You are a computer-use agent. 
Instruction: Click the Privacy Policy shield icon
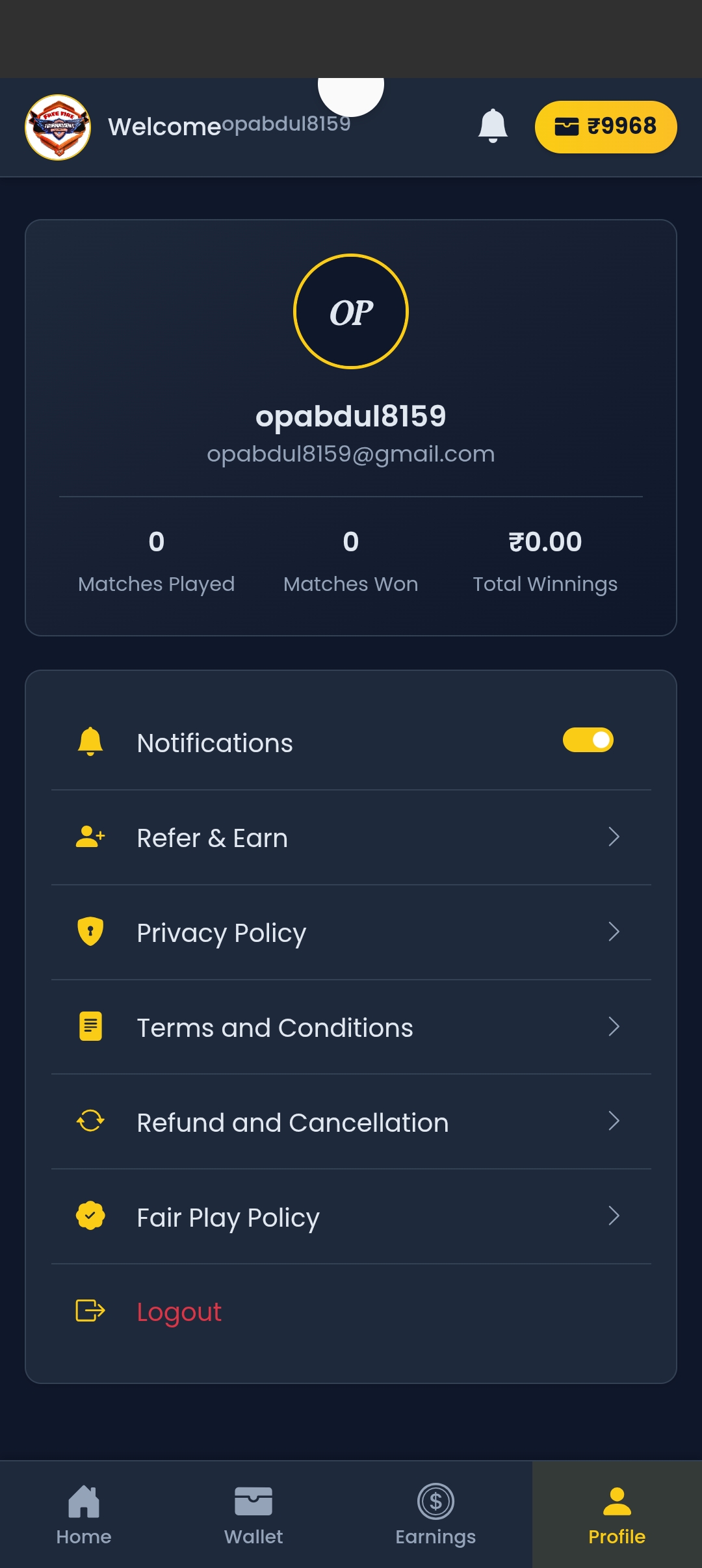90,932
